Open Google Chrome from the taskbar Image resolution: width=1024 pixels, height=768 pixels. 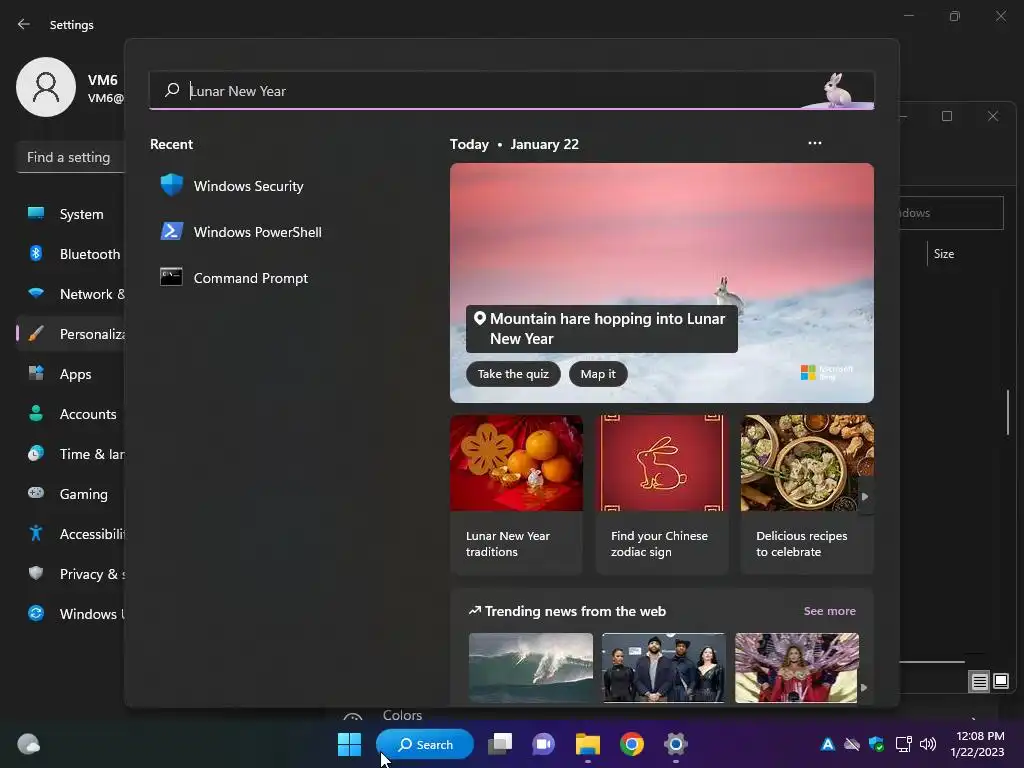click(632, 744)
